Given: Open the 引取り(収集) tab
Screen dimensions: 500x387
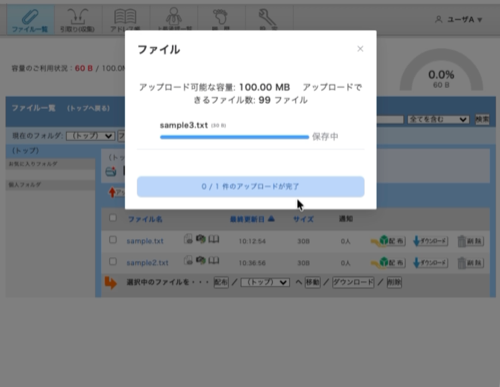Looking at the screenshot, I should coord(78,20).
